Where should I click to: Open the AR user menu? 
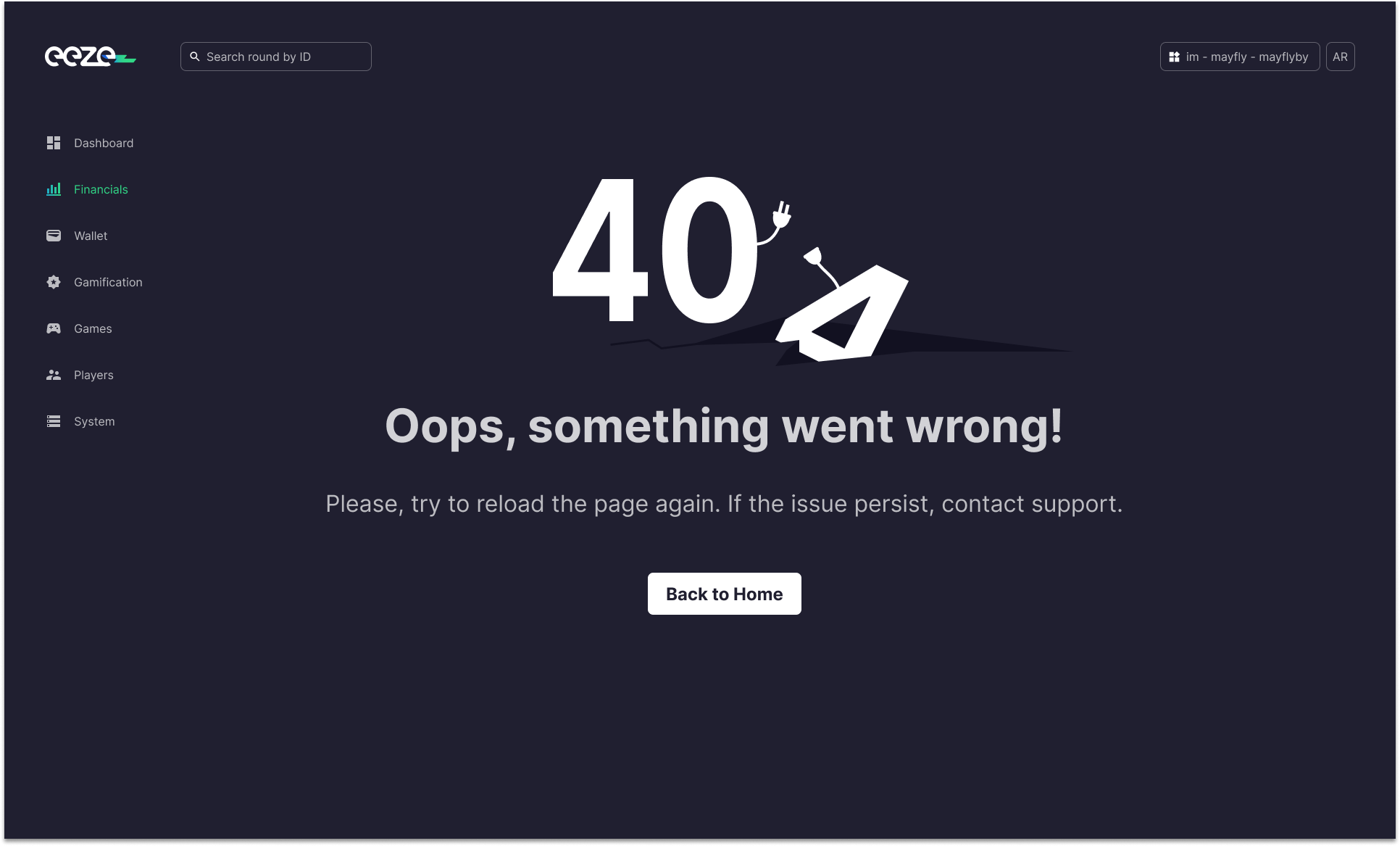tap(1340, 57)
